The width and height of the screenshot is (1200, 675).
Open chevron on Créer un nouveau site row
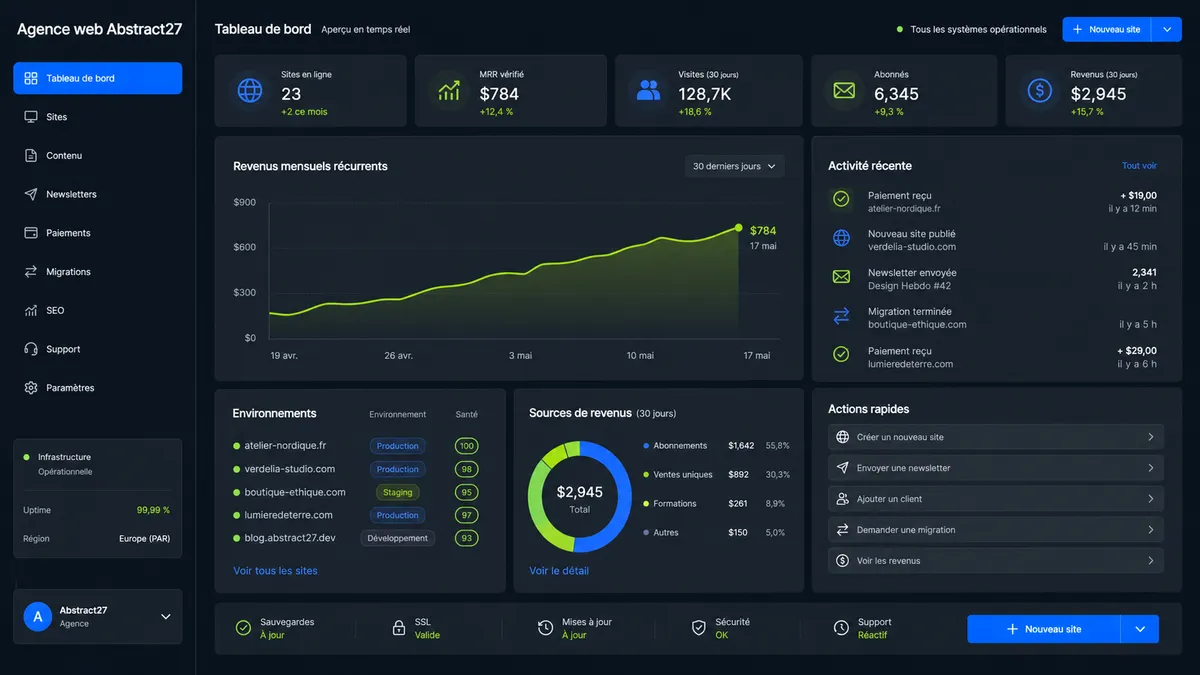1151,437
